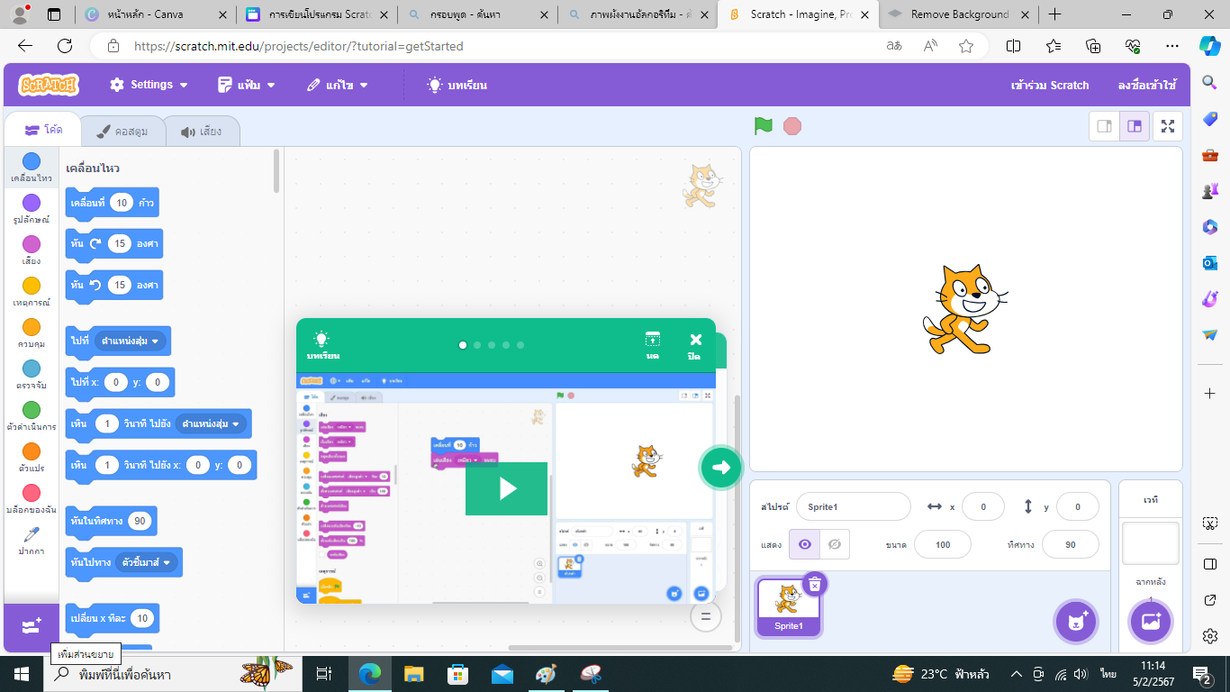Delete Sprite1 with the trash icon

(x=814, y=584)
